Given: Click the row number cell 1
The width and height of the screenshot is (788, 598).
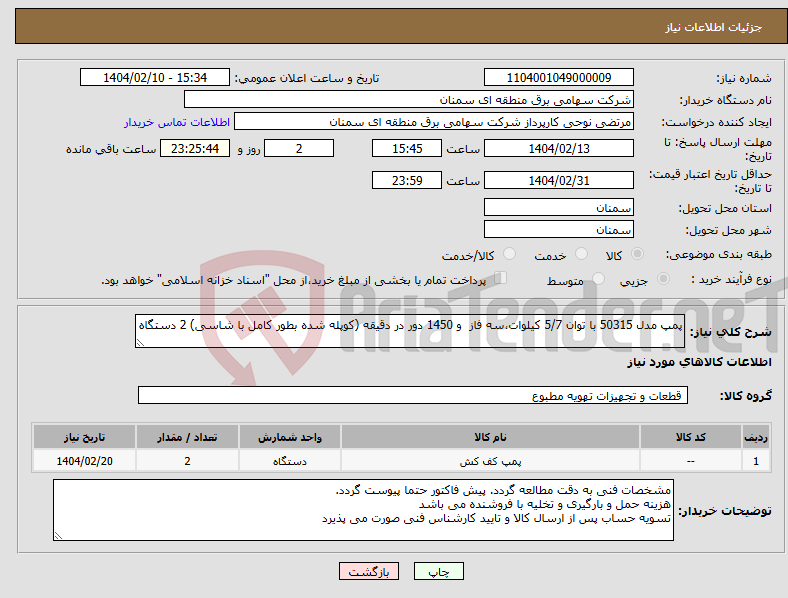Looking at the screenshot, I should click(756, 461).
